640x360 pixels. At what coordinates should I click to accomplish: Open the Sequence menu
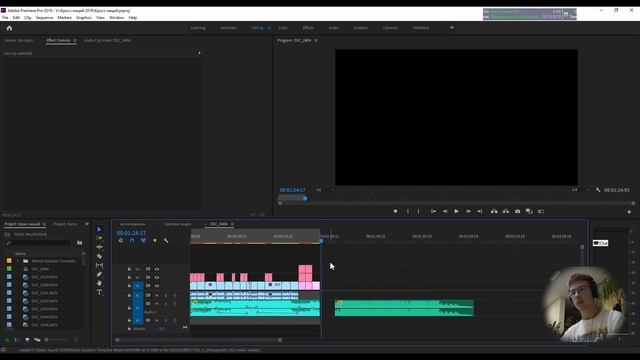point(44,18)
